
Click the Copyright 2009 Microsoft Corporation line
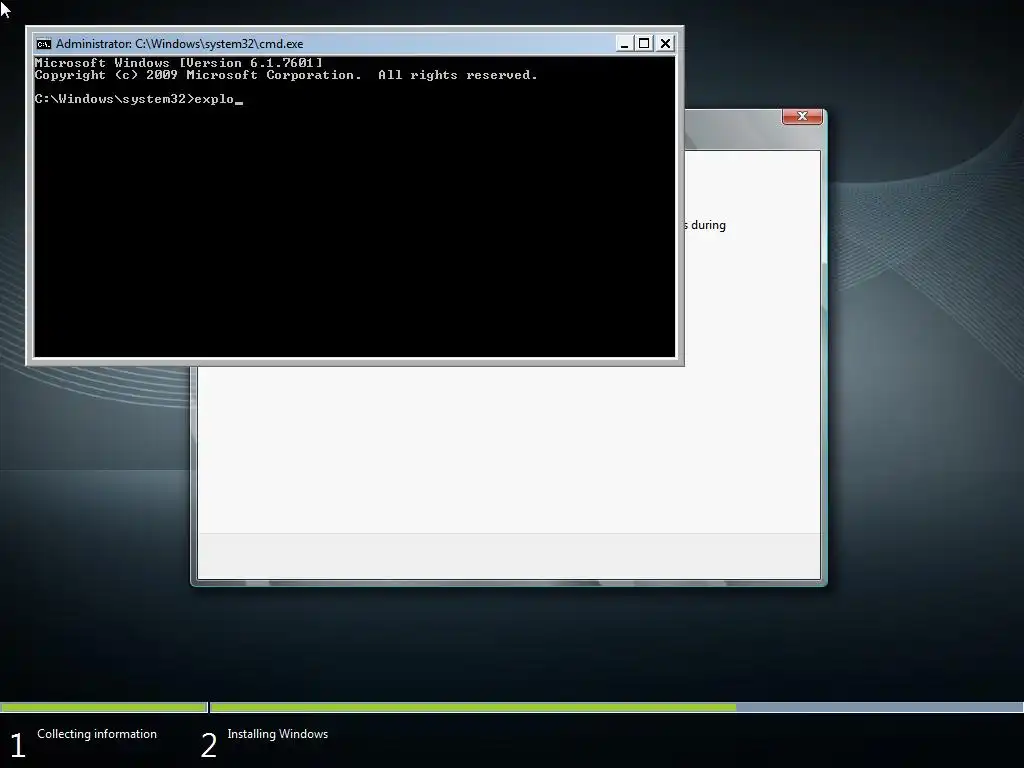tap(286, 75)
